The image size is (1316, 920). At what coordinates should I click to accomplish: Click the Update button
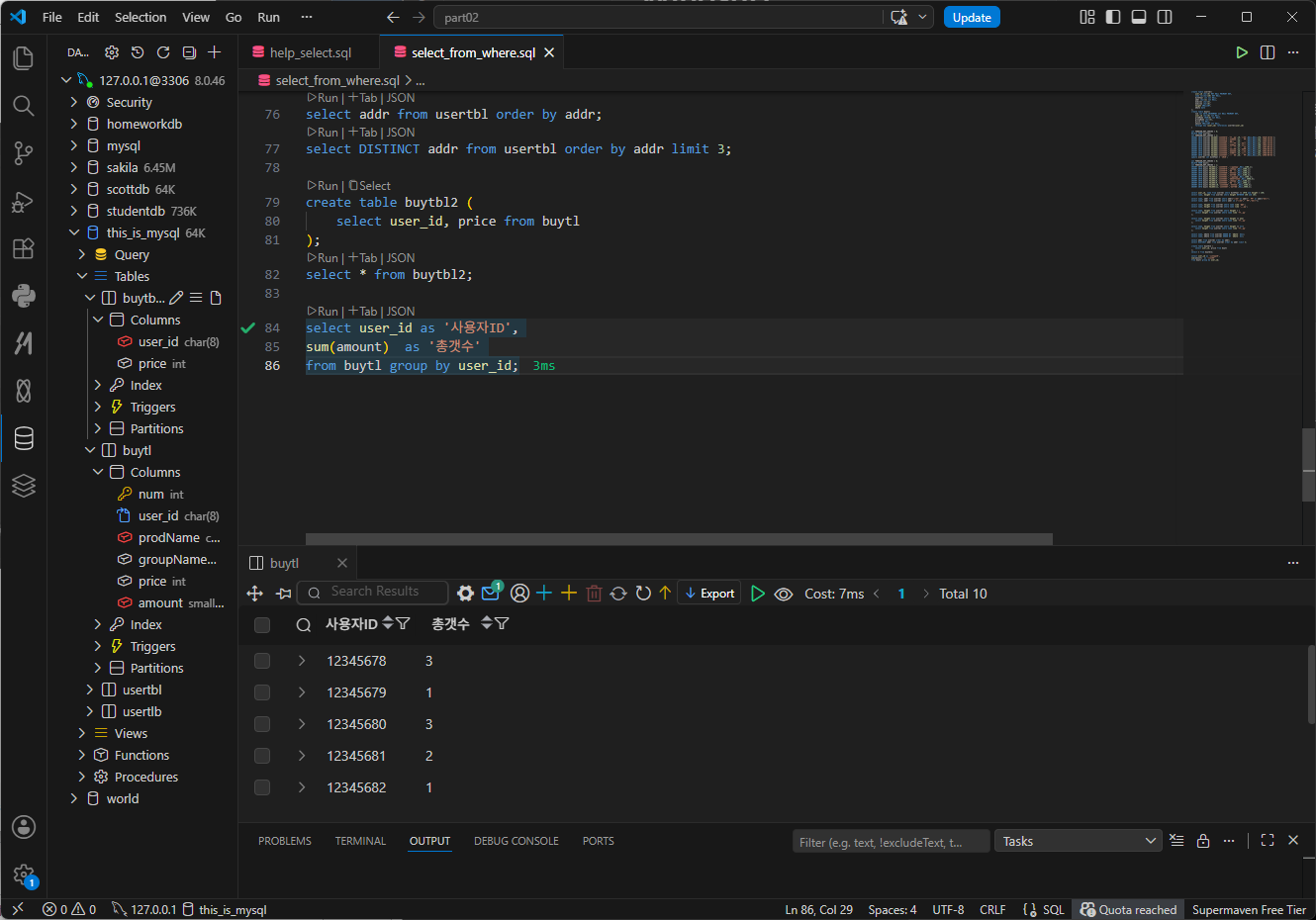[972, 17]
